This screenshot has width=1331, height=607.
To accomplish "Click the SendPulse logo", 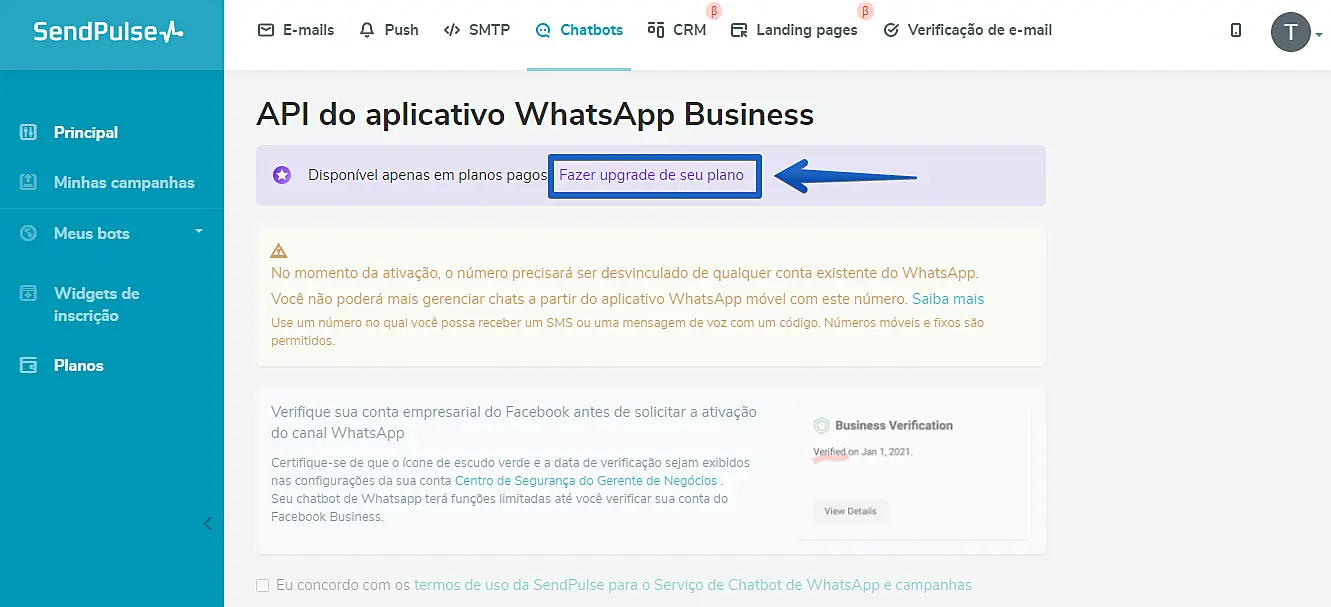I will pos(109,31).
